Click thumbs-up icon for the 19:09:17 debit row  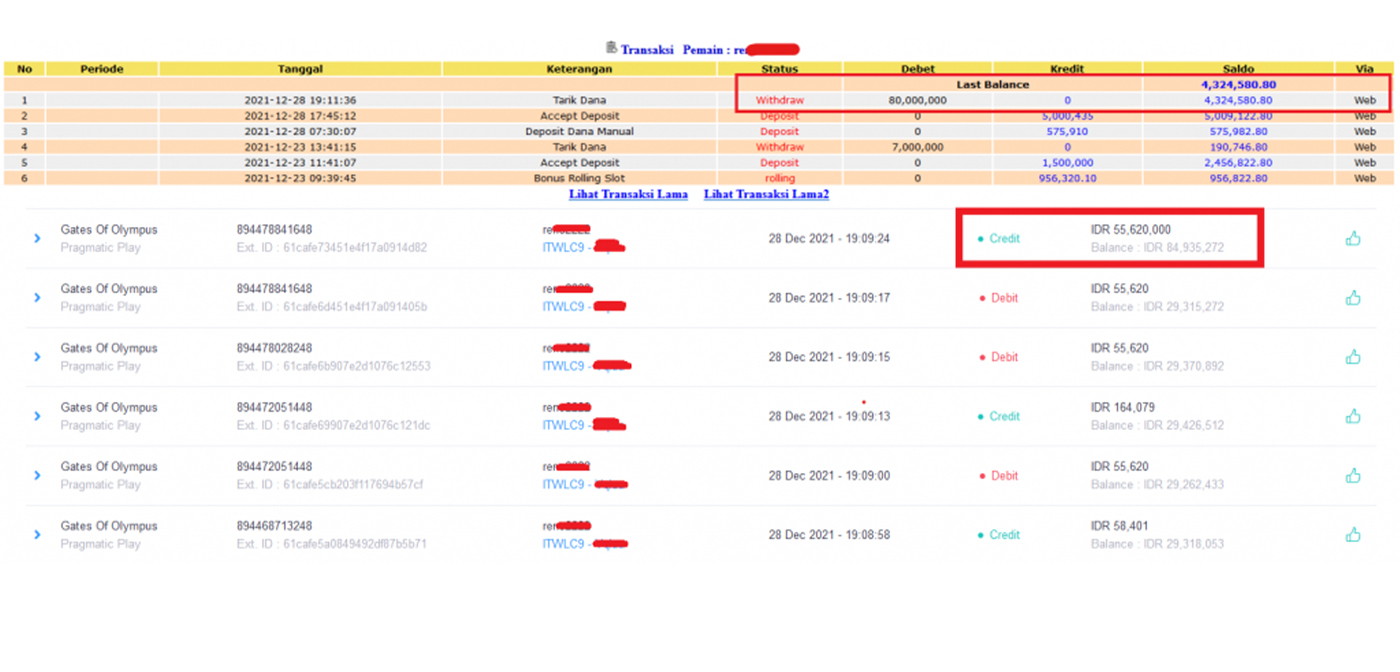[x=1353, y=298]
